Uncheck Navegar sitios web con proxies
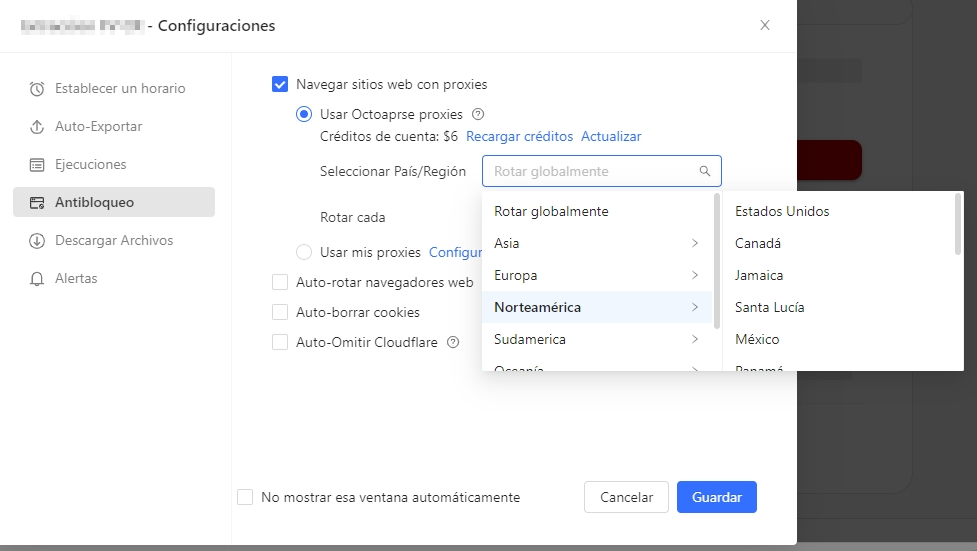The width and height of the screenshot is (977, 551). coord(280,84)
